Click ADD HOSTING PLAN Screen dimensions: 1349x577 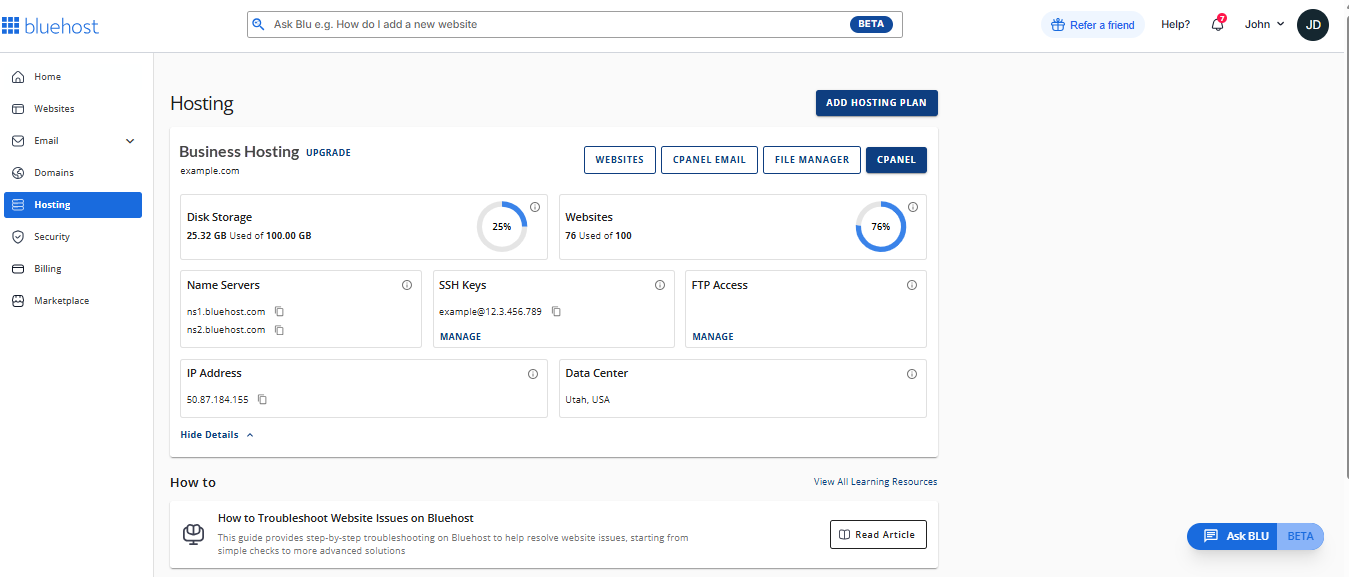click(x=876, y=102)
